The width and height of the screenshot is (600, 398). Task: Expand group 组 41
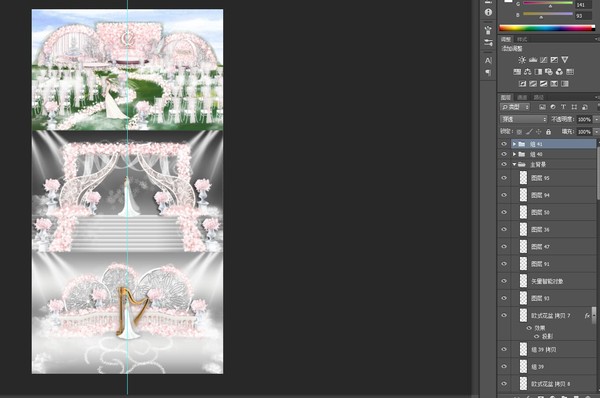[514, 144]
